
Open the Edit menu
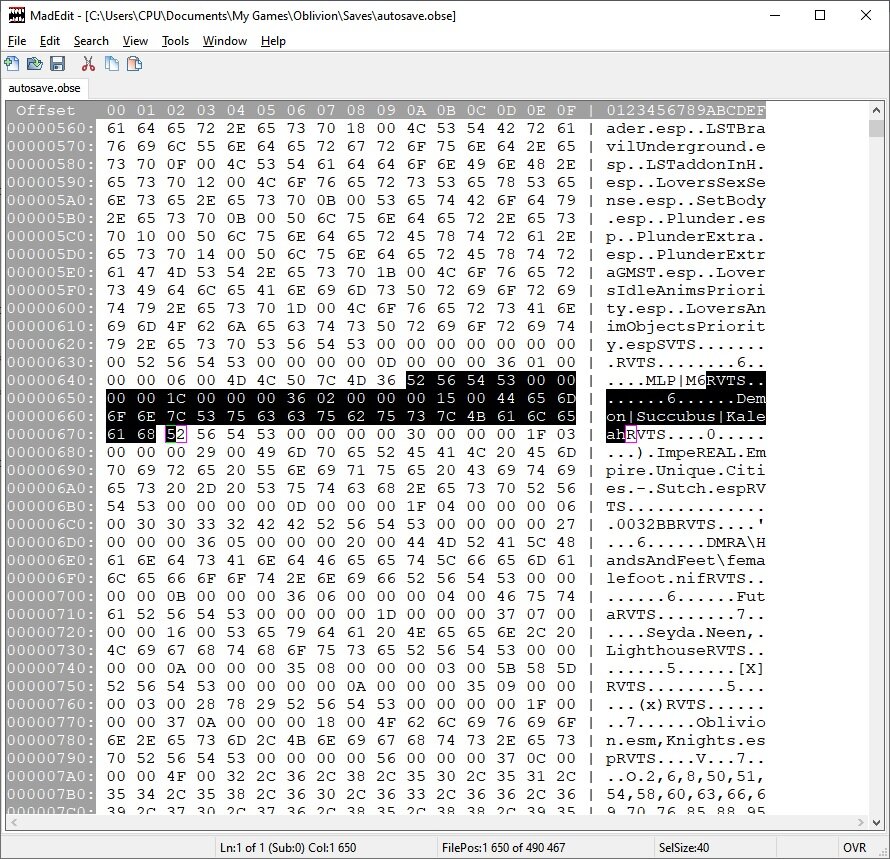point(50,41)
